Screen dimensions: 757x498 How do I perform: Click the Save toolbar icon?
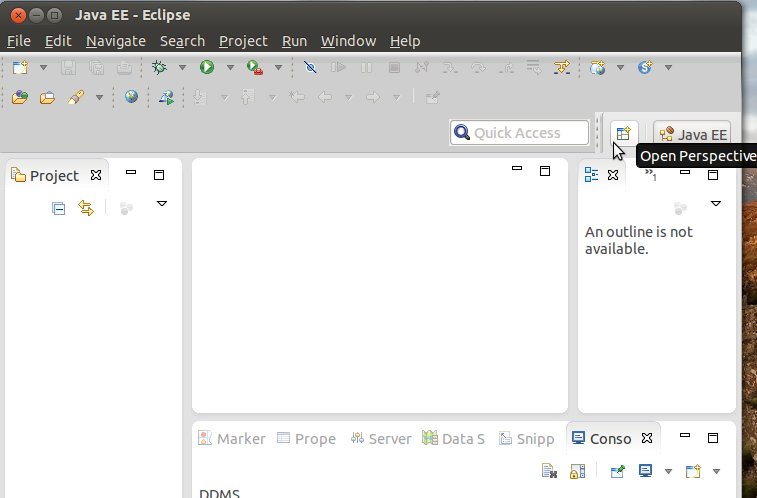[x=68, y=68]
